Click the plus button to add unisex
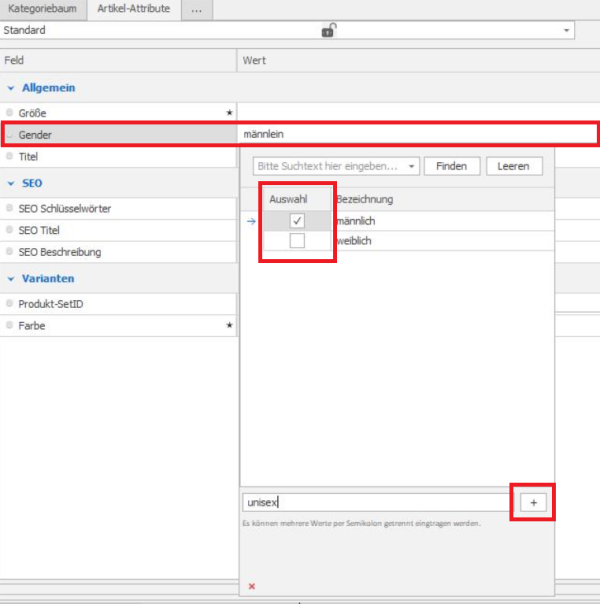The height and width of the screenshot is (604, 600). pyautogui.click(x=532, y=503)
